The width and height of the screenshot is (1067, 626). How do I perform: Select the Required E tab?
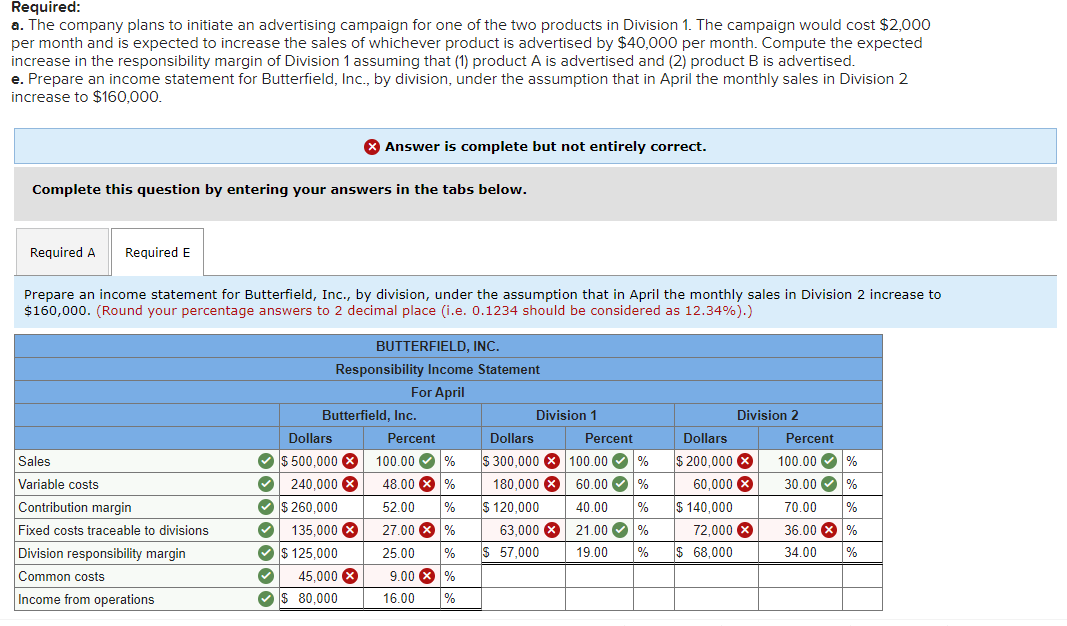[x=156, y=252]
